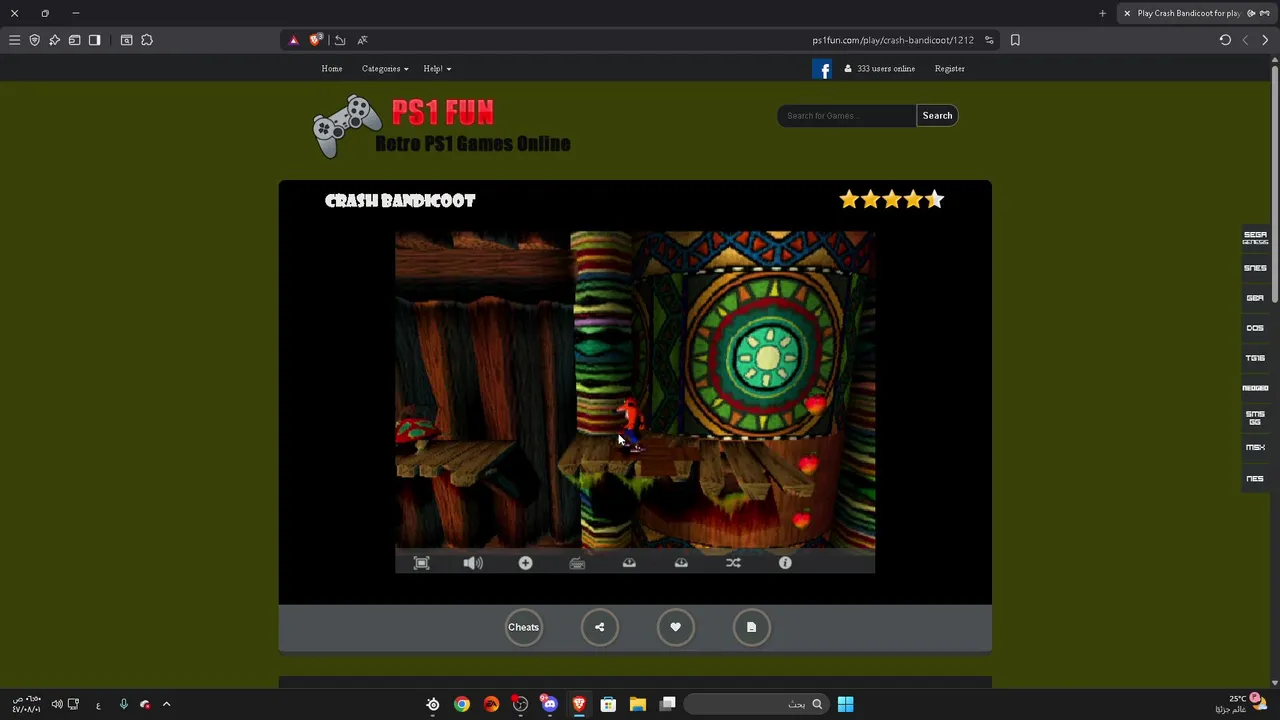Open the wallet toolbar icon
This screenshot has width=1280, height=720.
(74, 40)
